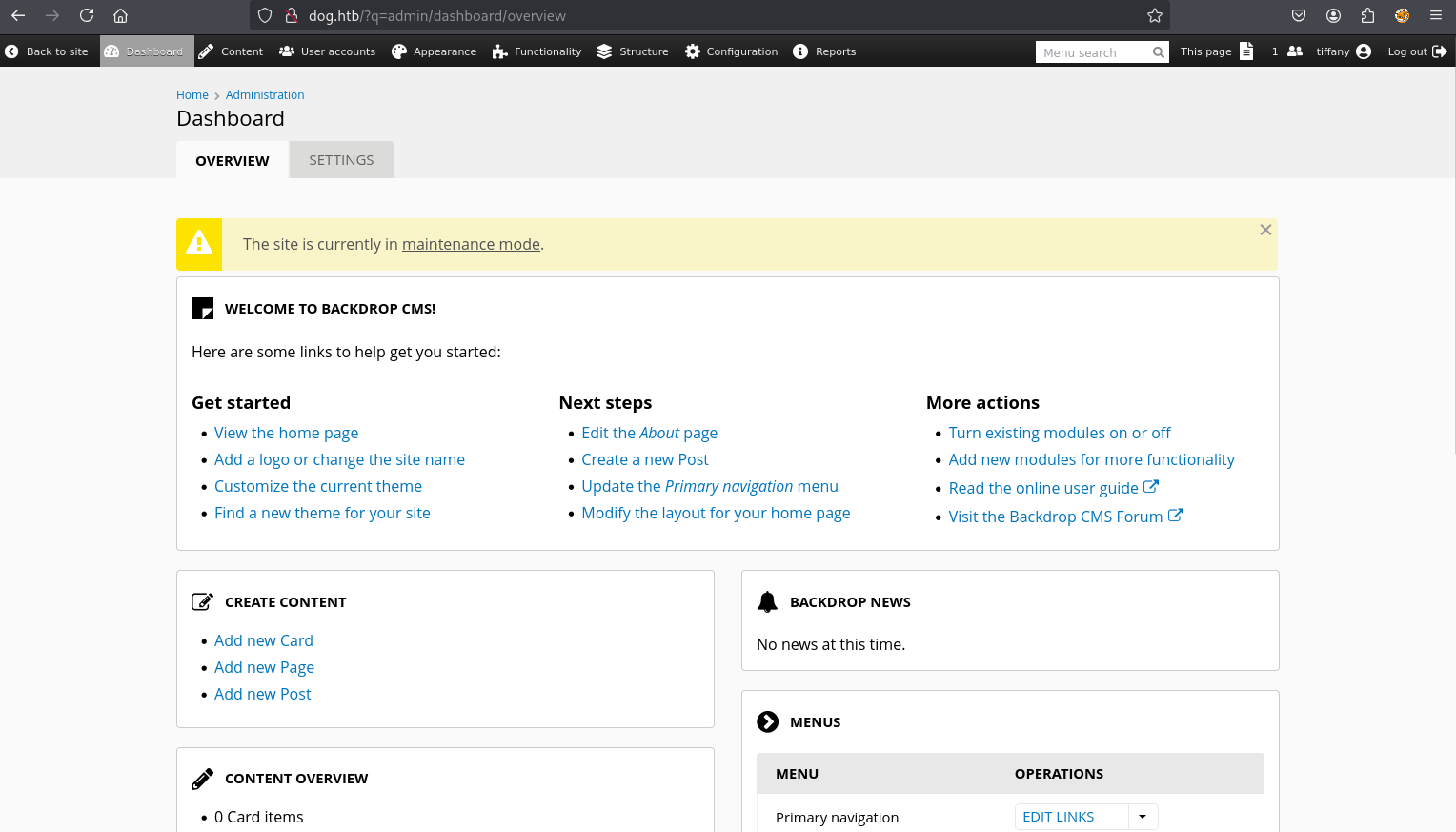Click the yellow warning triangle icon
Screen dimensions: 1456x832
[x=199, y=244]
